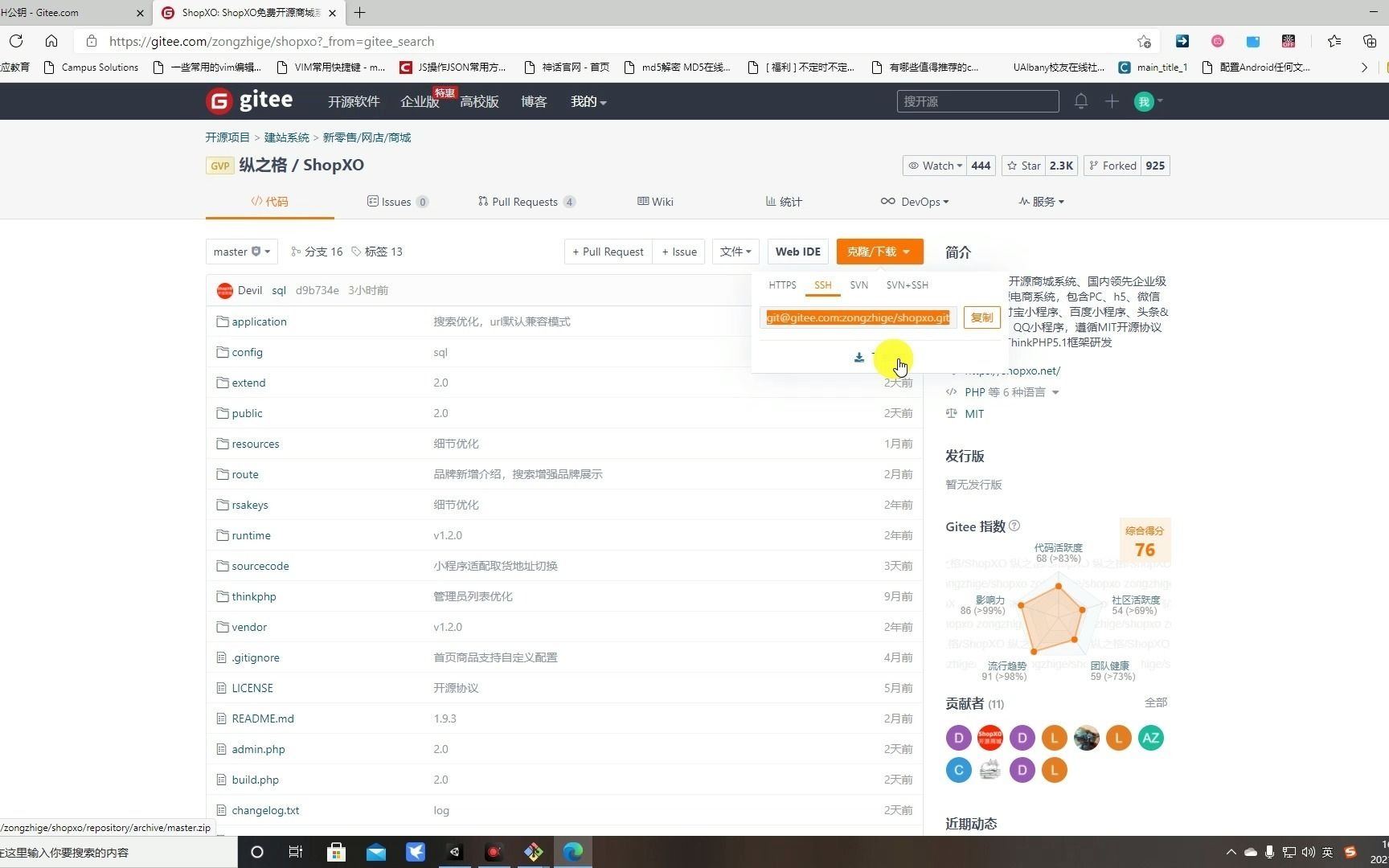Open the thinkphp folder
Image resolution: width=1389 pixels, height=868 pixels.
coord(254,596)
